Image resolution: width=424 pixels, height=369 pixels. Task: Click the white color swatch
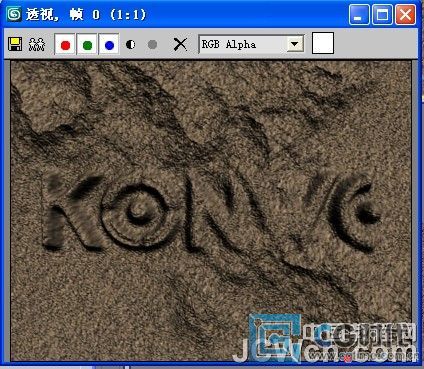323,43
